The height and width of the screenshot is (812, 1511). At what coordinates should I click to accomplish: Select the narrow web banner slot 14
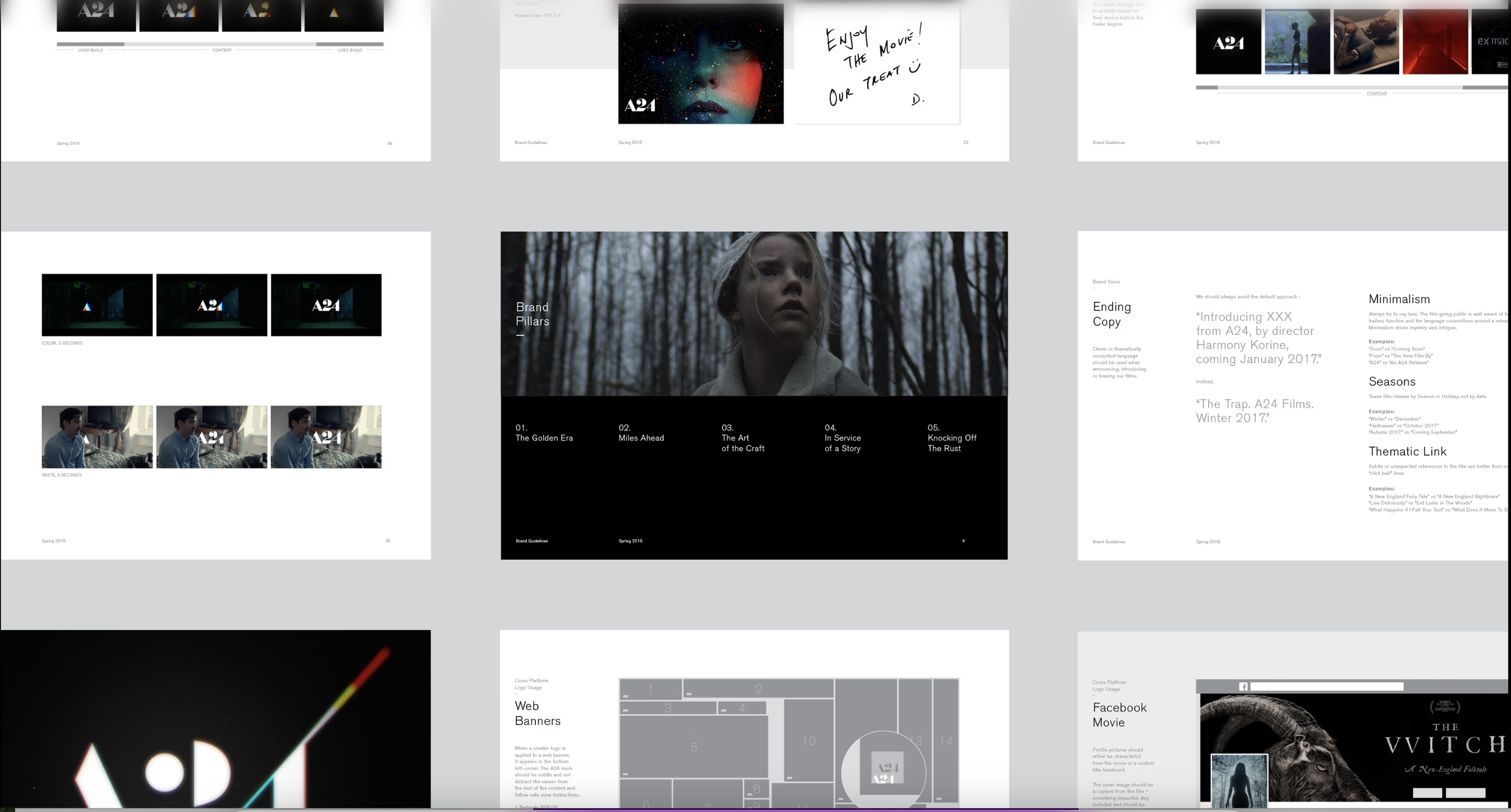tap(946, 741)
